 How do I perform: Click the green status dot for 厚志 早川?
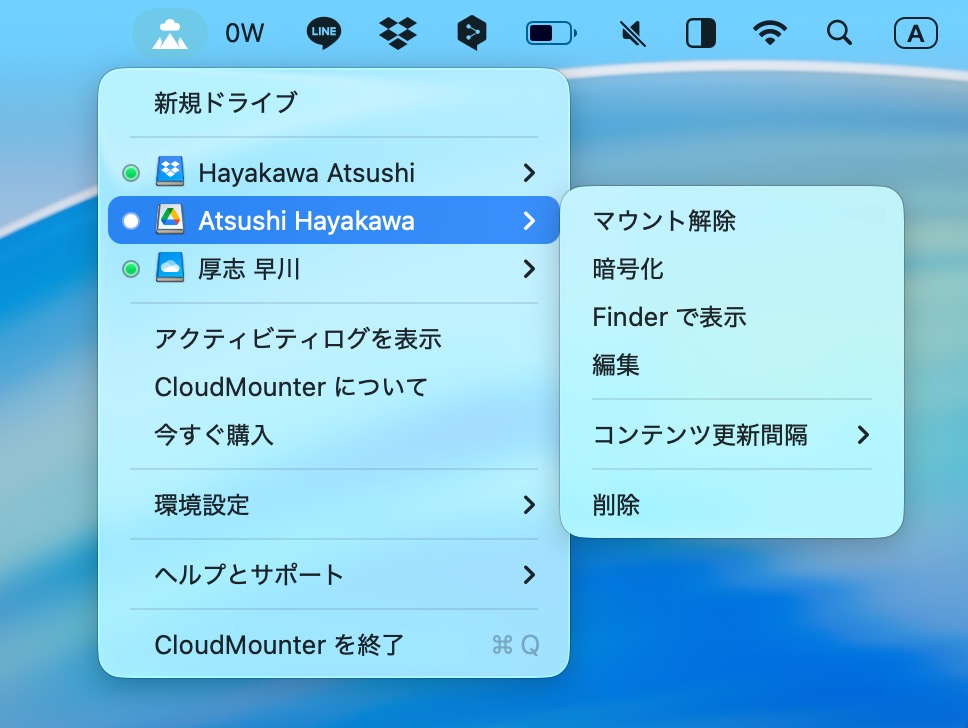click(x=131, y=269)
